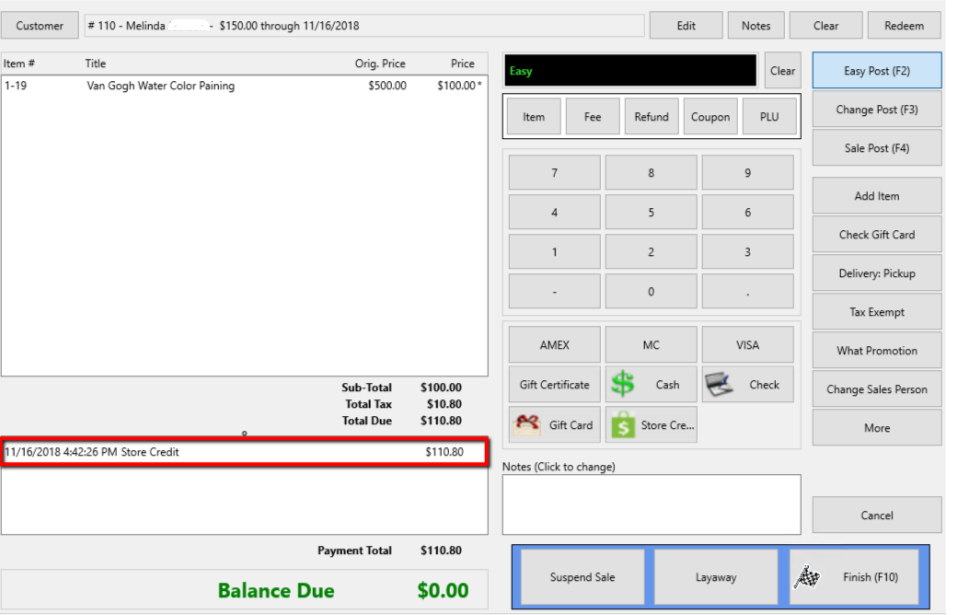The image size is (953, 615).
Task: Tap keypad number 9
Action: coord(748,173)
